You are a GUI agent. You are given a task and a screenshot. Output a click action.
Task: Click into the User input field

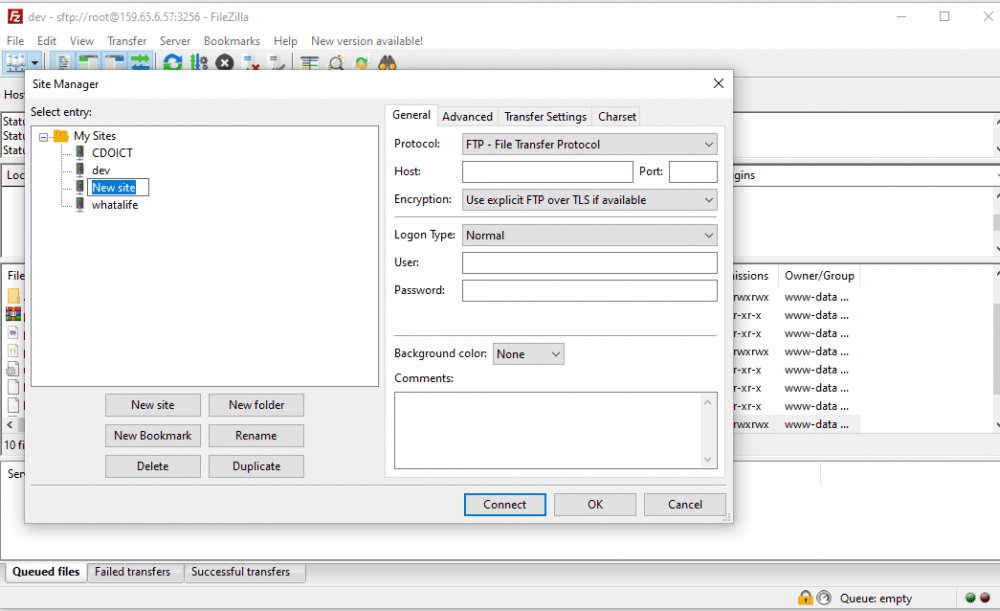click(x=589, y=263)
